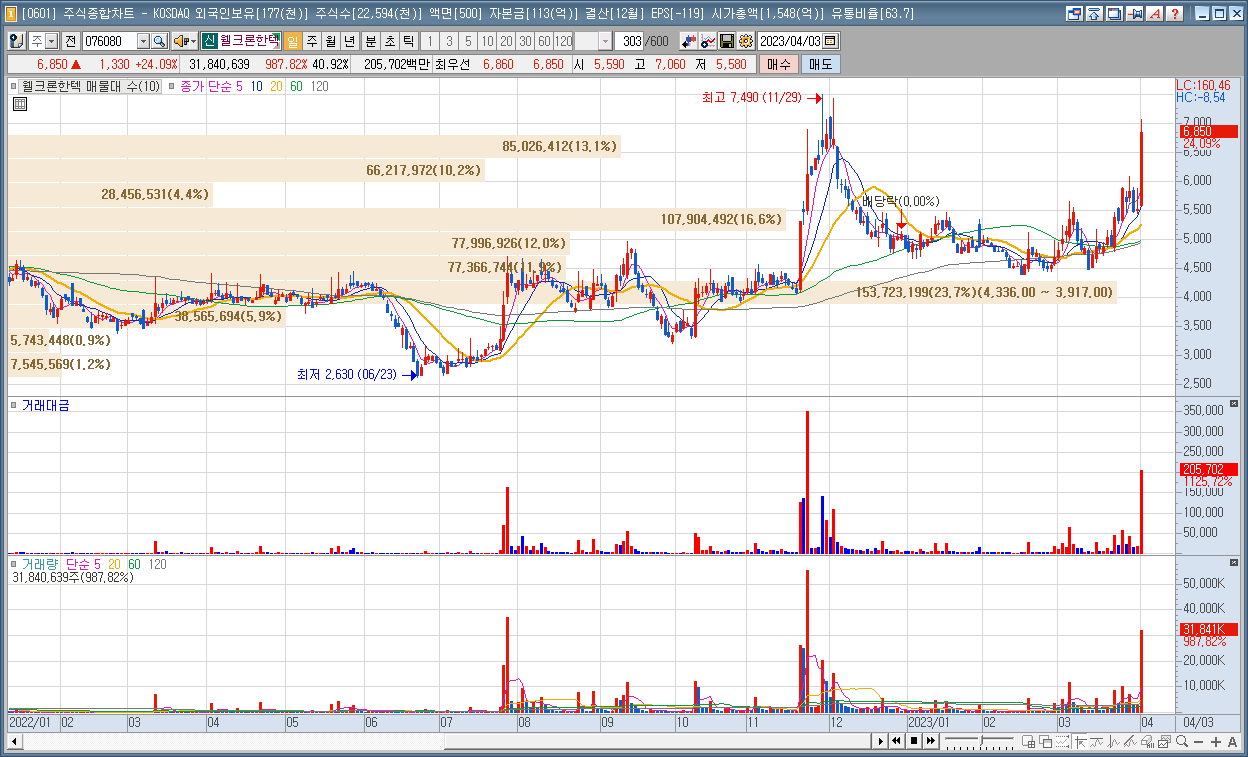Image resolution: width=1248 pixels, height=757 pixels.
Task: Select the 일 daily period toggle
Action: pyautogui.click(x=292, y=41)
